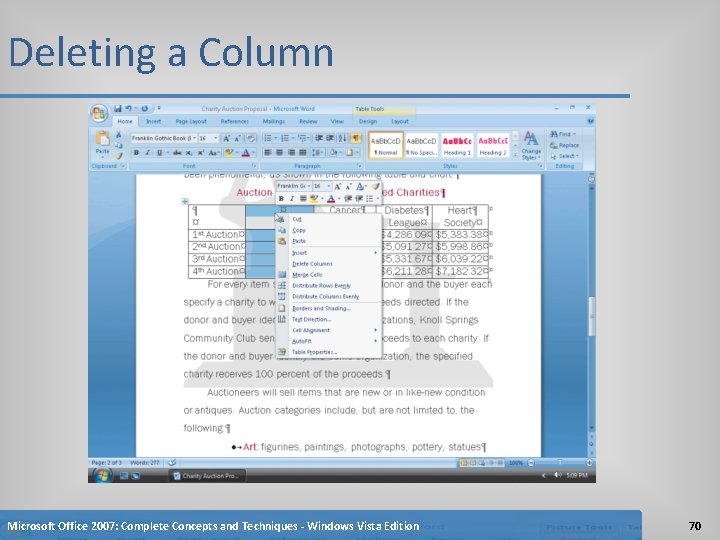Click the Mini toolbar Bold button
The width and height of the screenshot is (720, 540).
click(281, 199)
